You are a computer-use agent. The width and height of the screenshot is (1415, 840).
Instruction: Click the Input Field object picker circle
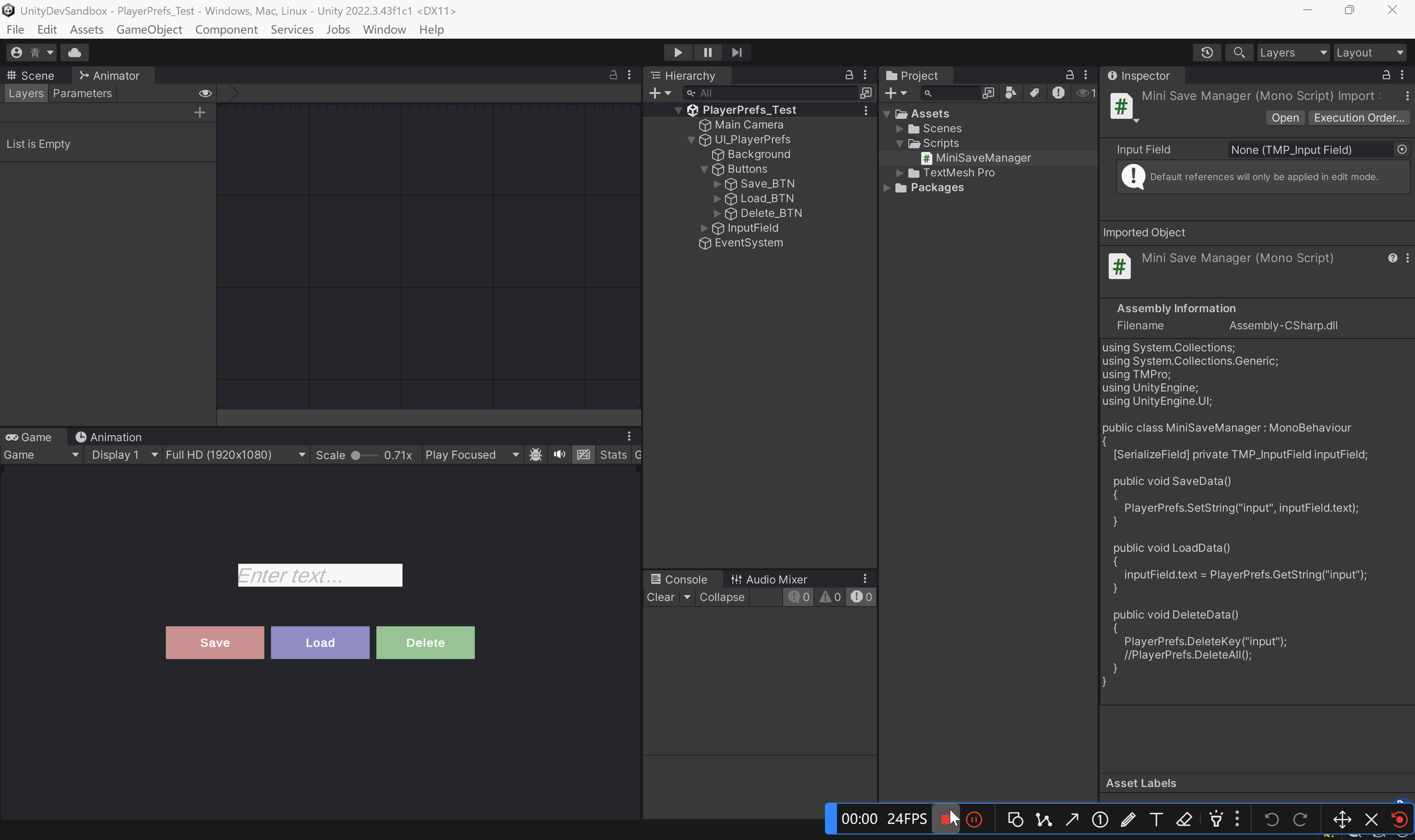pyautogui.click(x=1402, y=149)
